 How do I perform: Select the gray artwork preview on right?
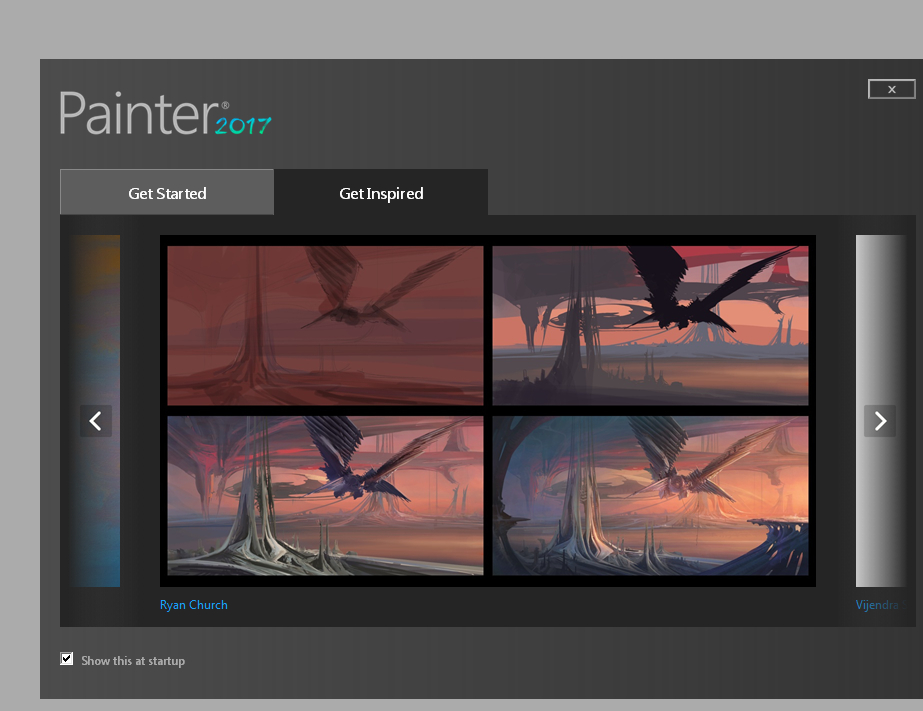point(881,411)
